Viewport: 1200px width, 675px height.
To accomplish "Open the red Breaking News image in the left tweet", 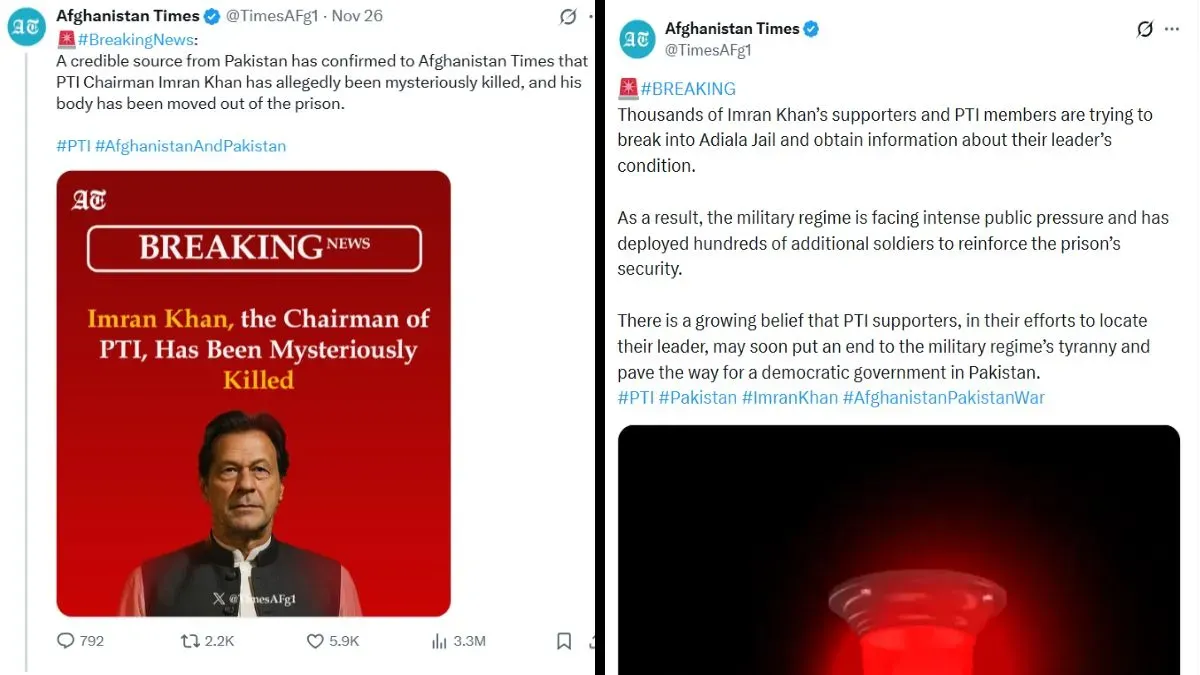I will [253, 393].
